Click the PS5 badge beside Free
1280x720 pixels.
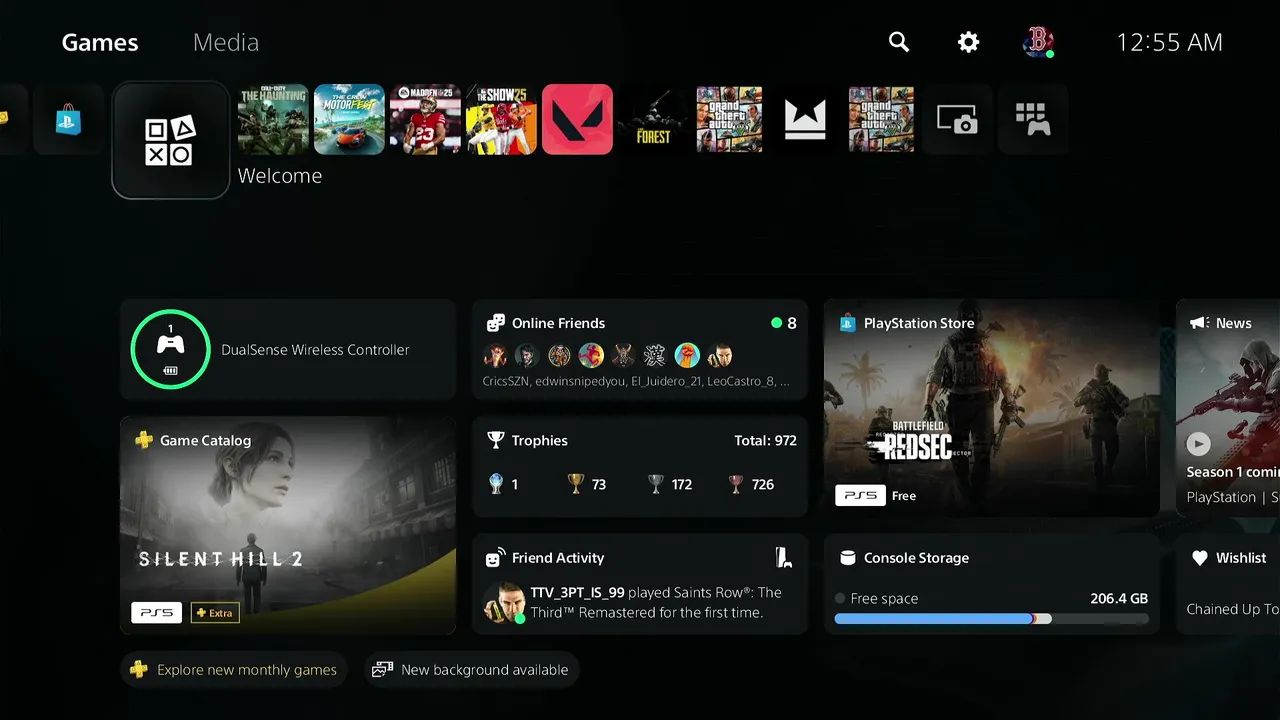coord(860,495)
